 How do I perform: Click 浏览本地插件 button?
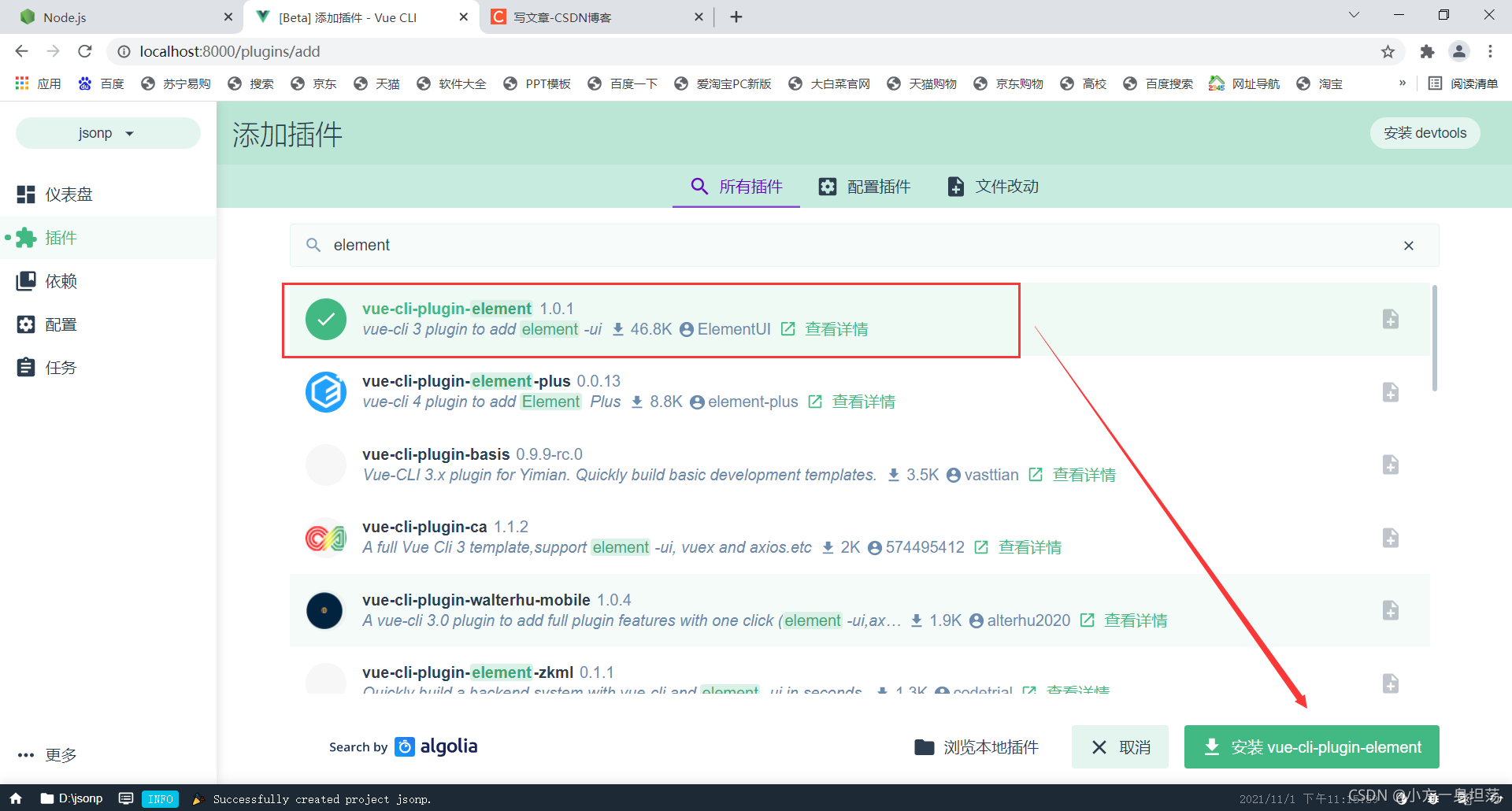point(976,747)
